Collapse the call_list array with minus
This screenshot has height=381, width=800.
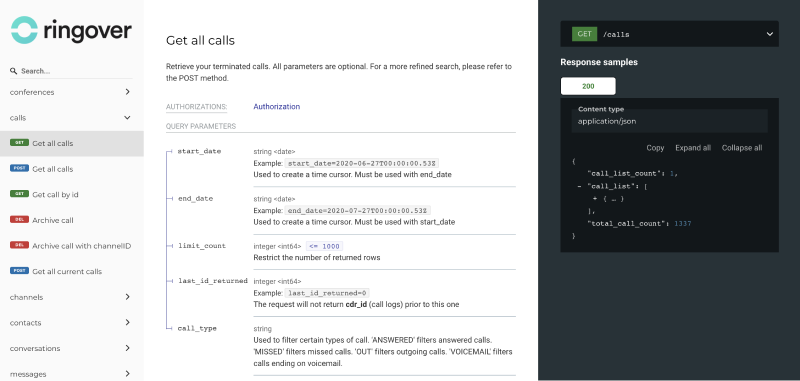(x=579, y=187)
